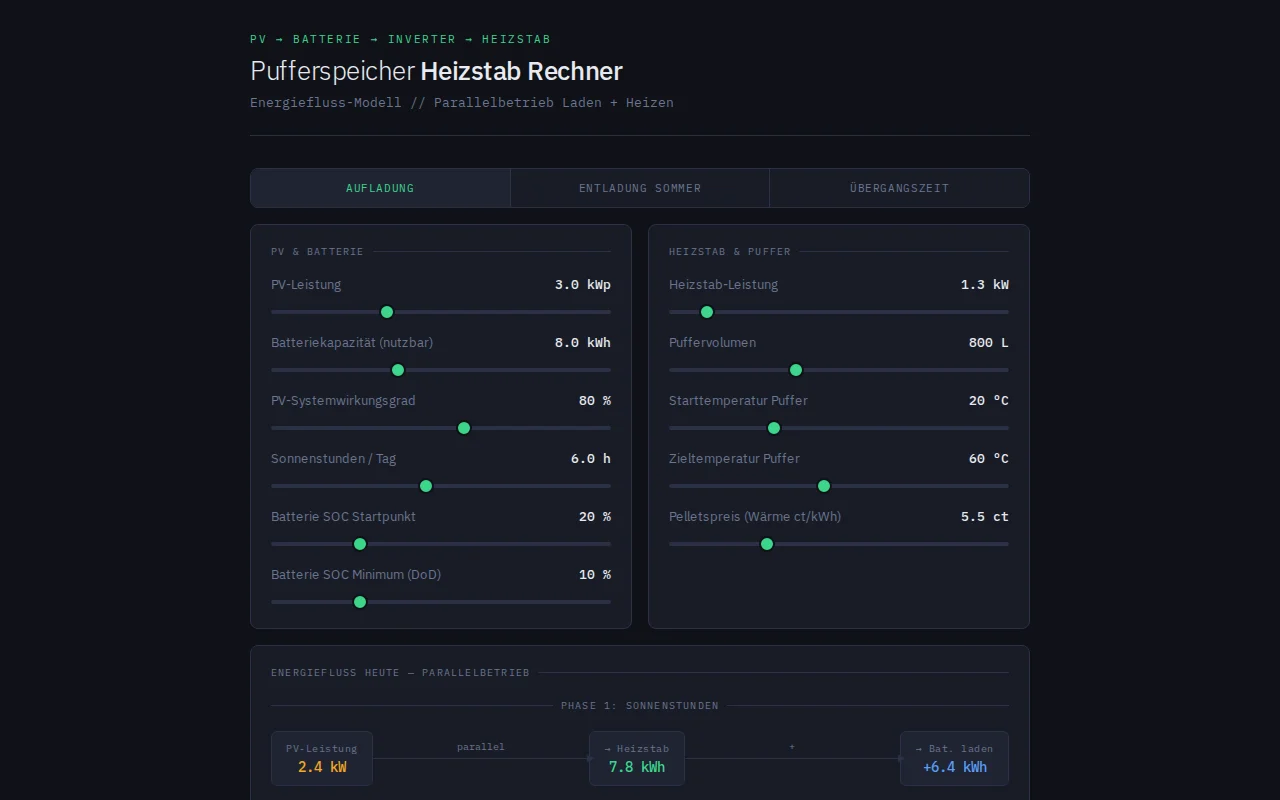Click the 80 % system efficiency value

click(x=595, y=401)
